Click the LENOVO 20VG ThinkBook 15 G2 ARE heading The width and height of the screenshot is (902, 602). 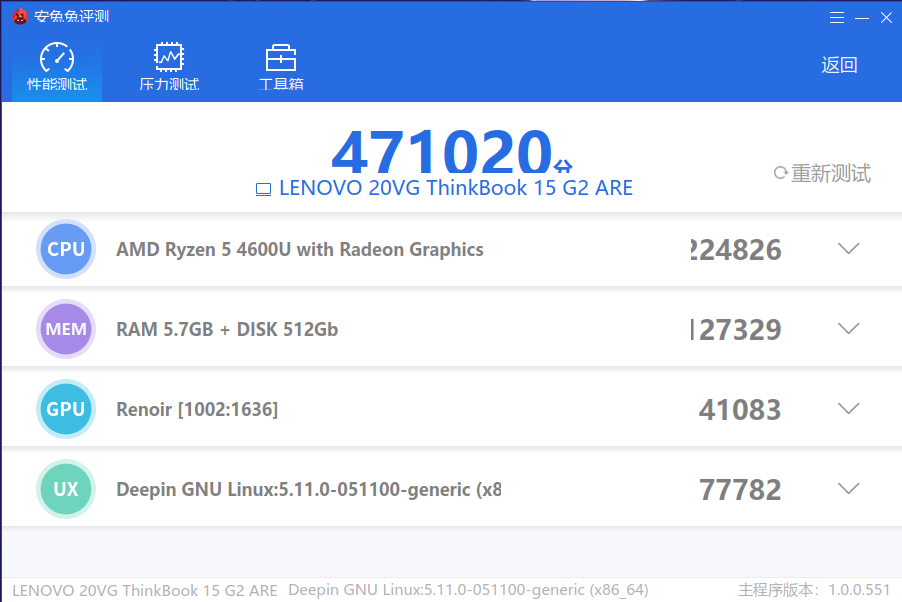456,188
